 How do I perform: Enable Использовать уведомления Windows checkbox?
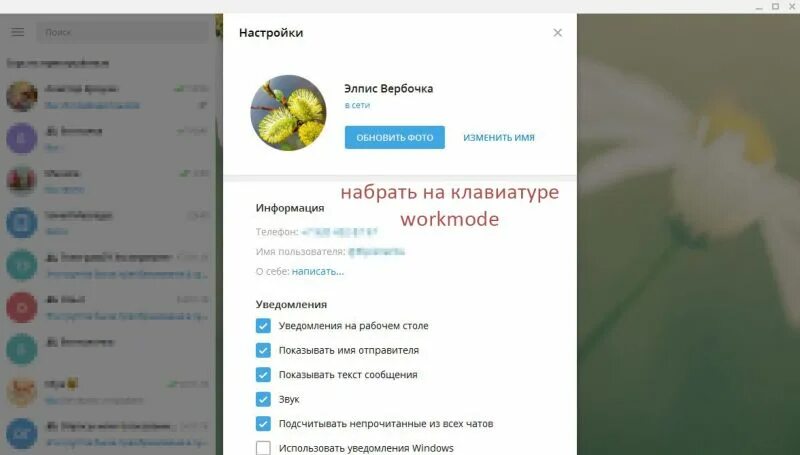click(263, 448)
